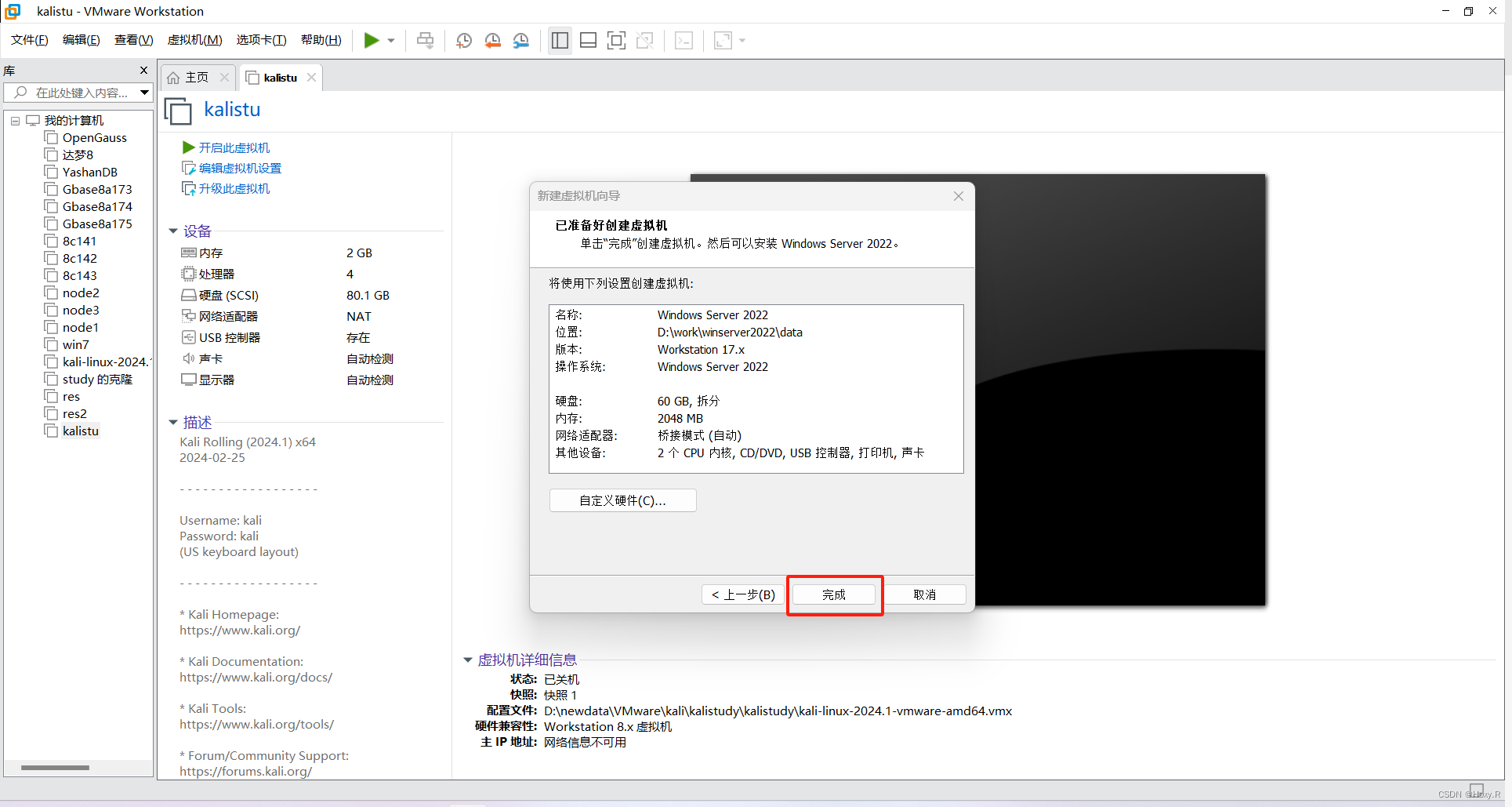The image size is (1512, 807).
Task: Click the stretch guest display icon
Action: click(723, 40)
